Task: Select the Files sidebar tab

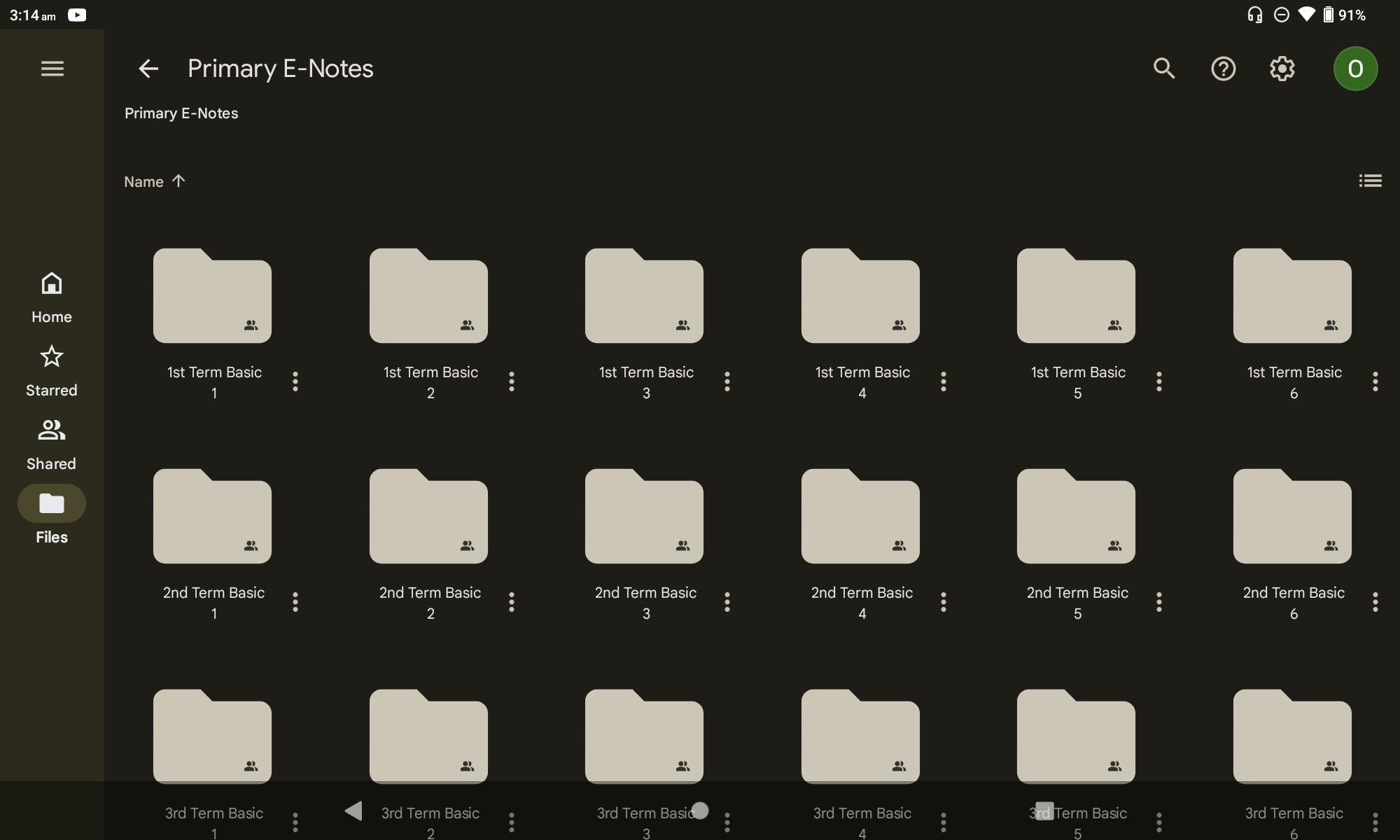Action: (52, 517)
